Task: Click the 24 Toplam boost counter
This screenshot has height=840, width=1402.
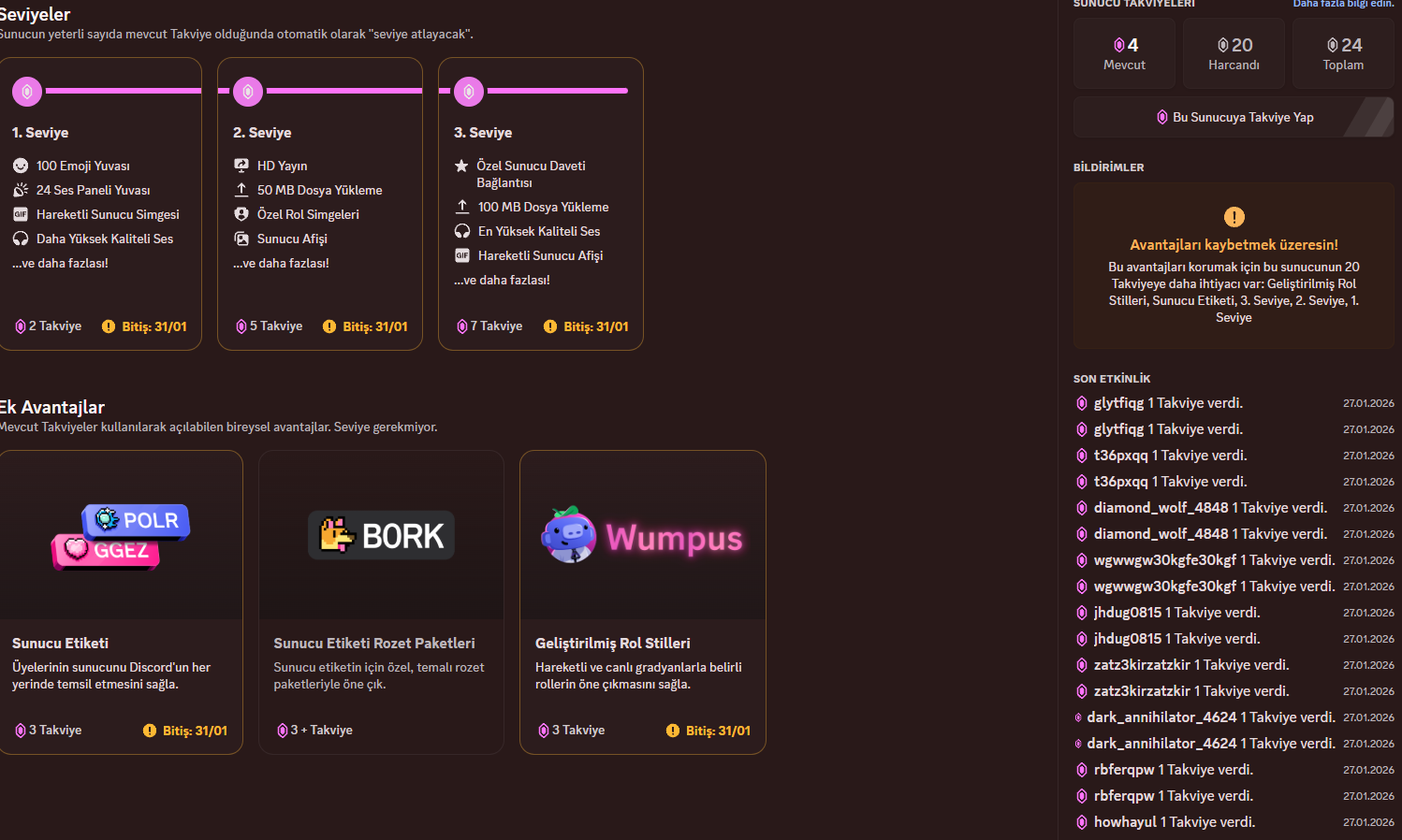Action: (1343, 53)
